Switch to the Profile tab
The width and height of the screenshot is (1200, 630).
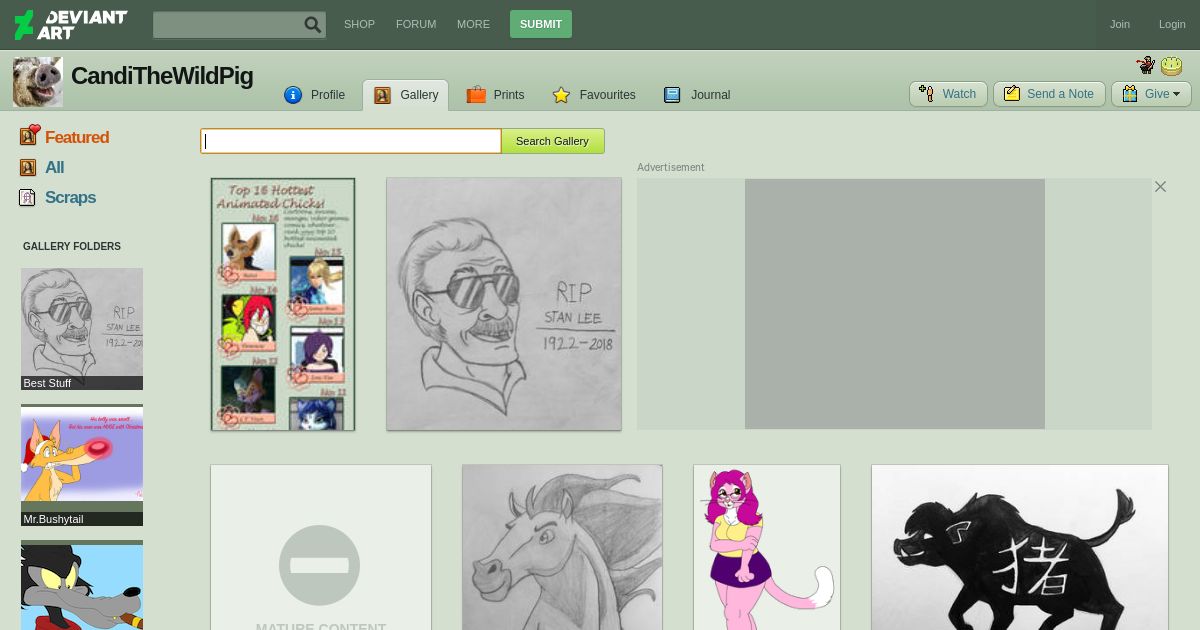pyautogui.click(x=315, y=95)
